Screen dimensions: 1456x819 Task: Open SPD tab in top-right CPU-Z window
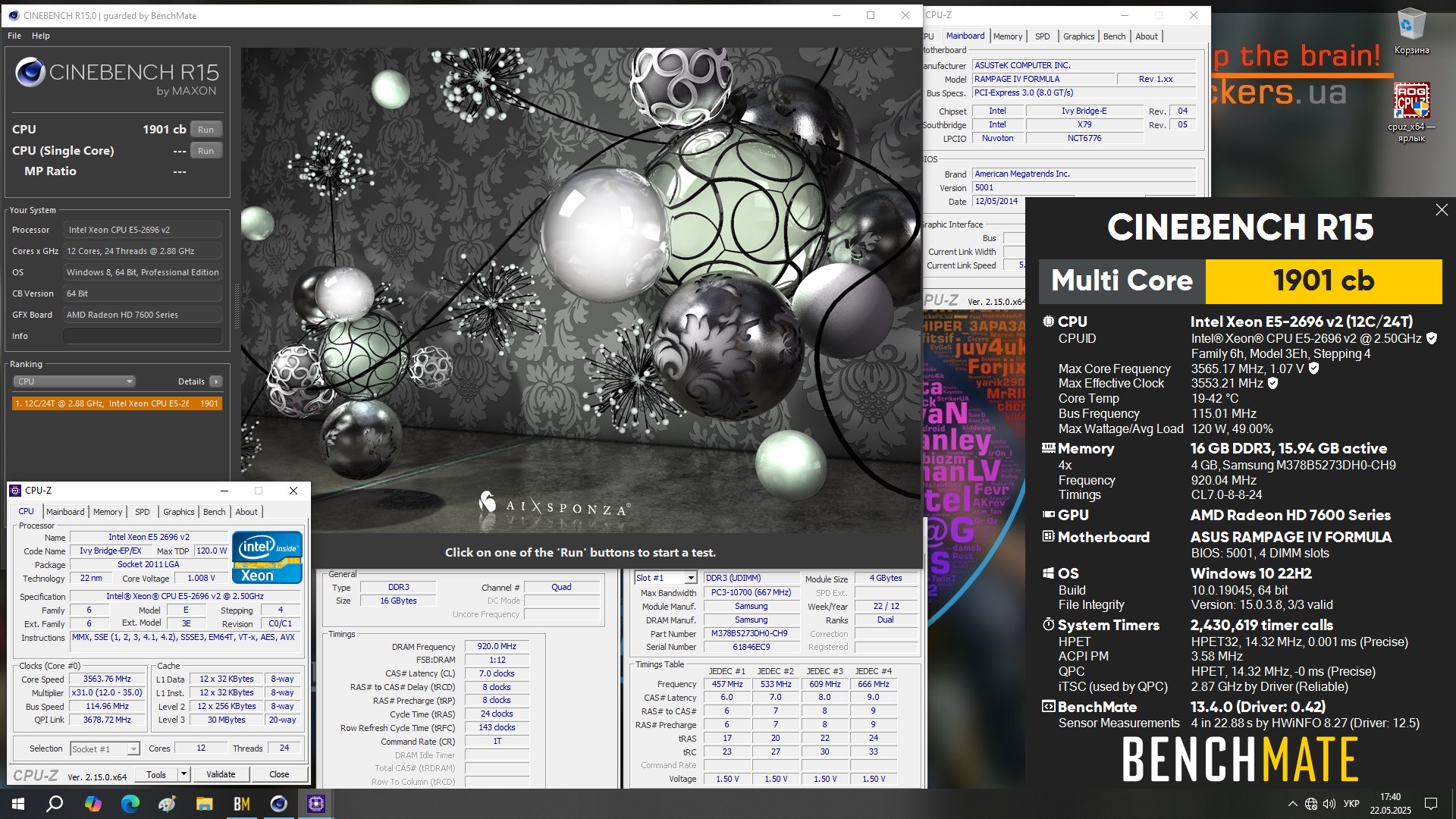click(1043, 36)
